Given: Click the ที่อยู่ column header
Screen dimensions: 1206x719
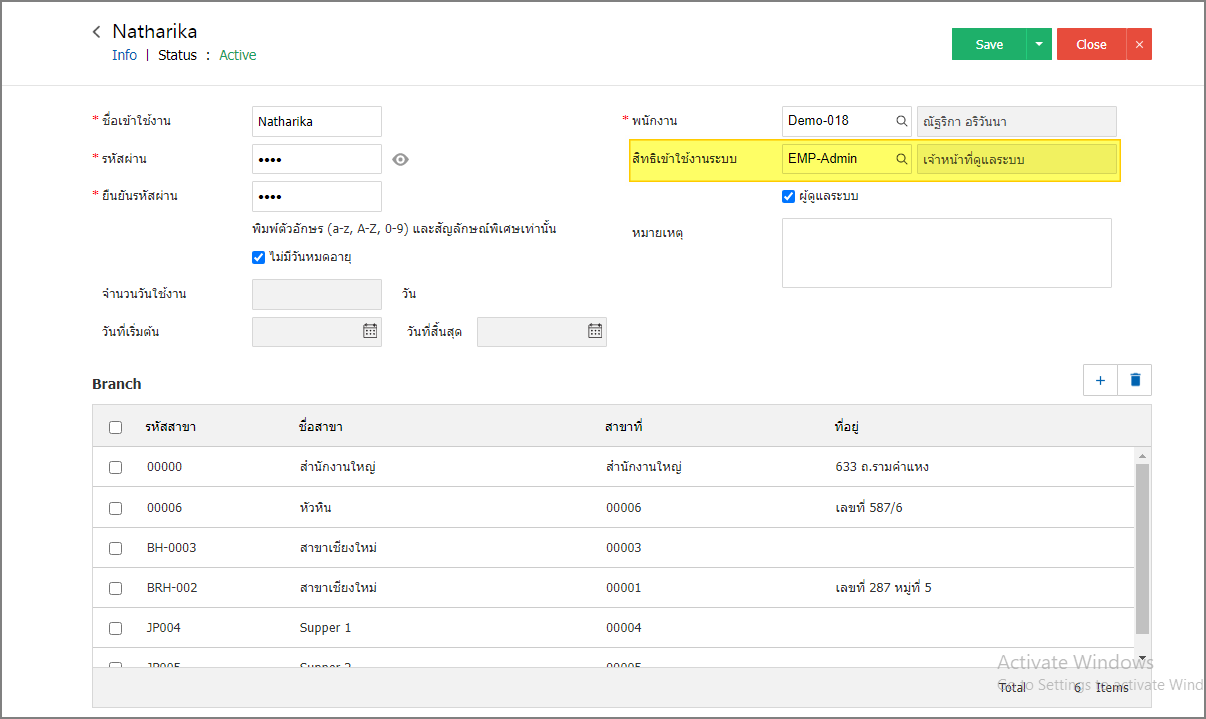Looking at the screenshot, I should (847, 427).
